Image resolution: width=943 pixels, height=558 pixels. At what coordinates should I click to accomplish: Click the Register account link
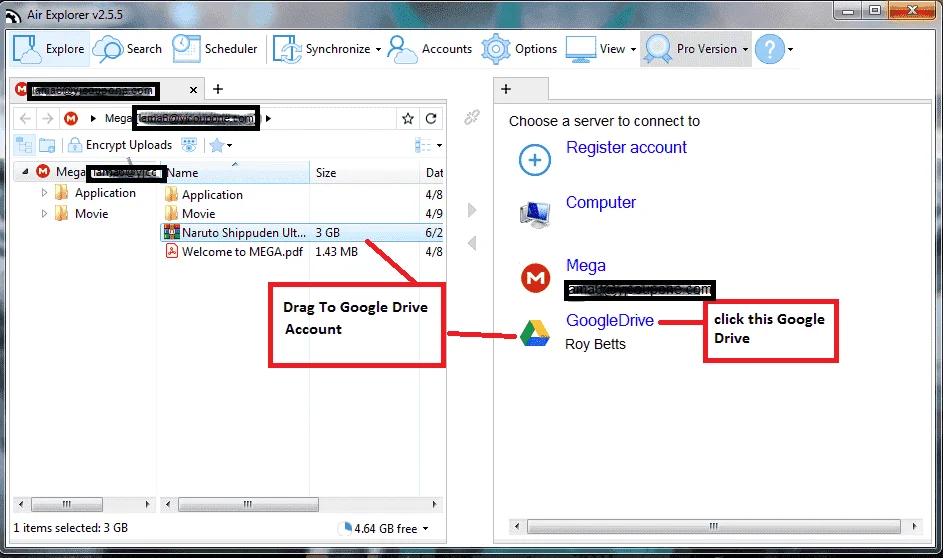pyautogui.click(x=626, y=147)
